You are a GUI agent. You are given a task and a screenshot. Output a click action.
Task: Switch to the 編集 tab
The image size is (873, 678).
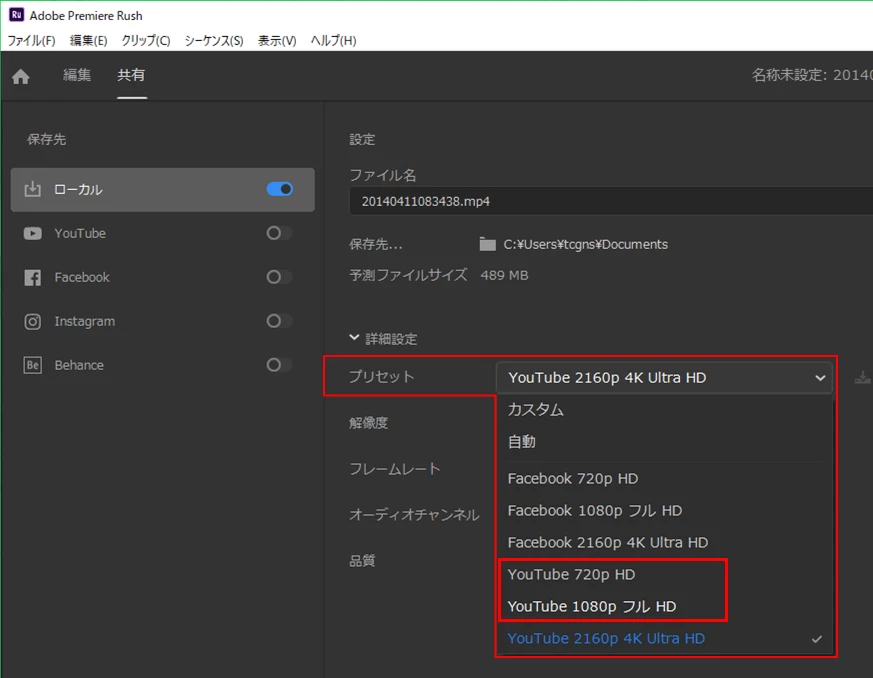click(77, 75)
